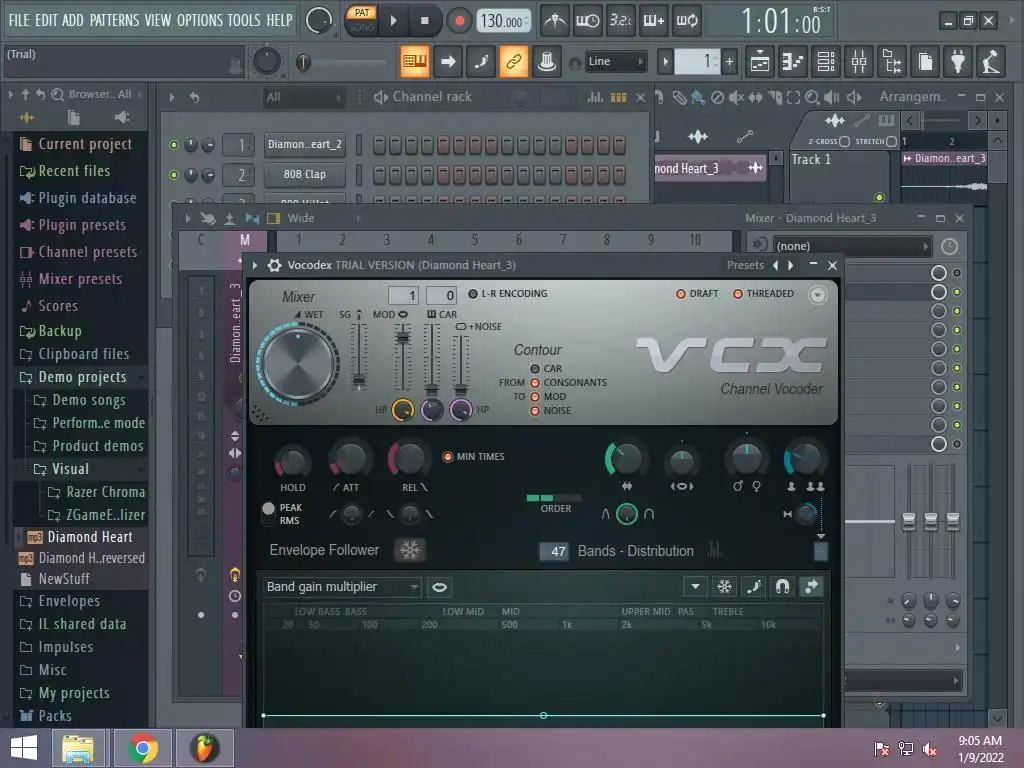Viewport: 1024px width, 768px height.
Task: Switch the PEAK / RMS toggle
Action: tap(268, 513)
